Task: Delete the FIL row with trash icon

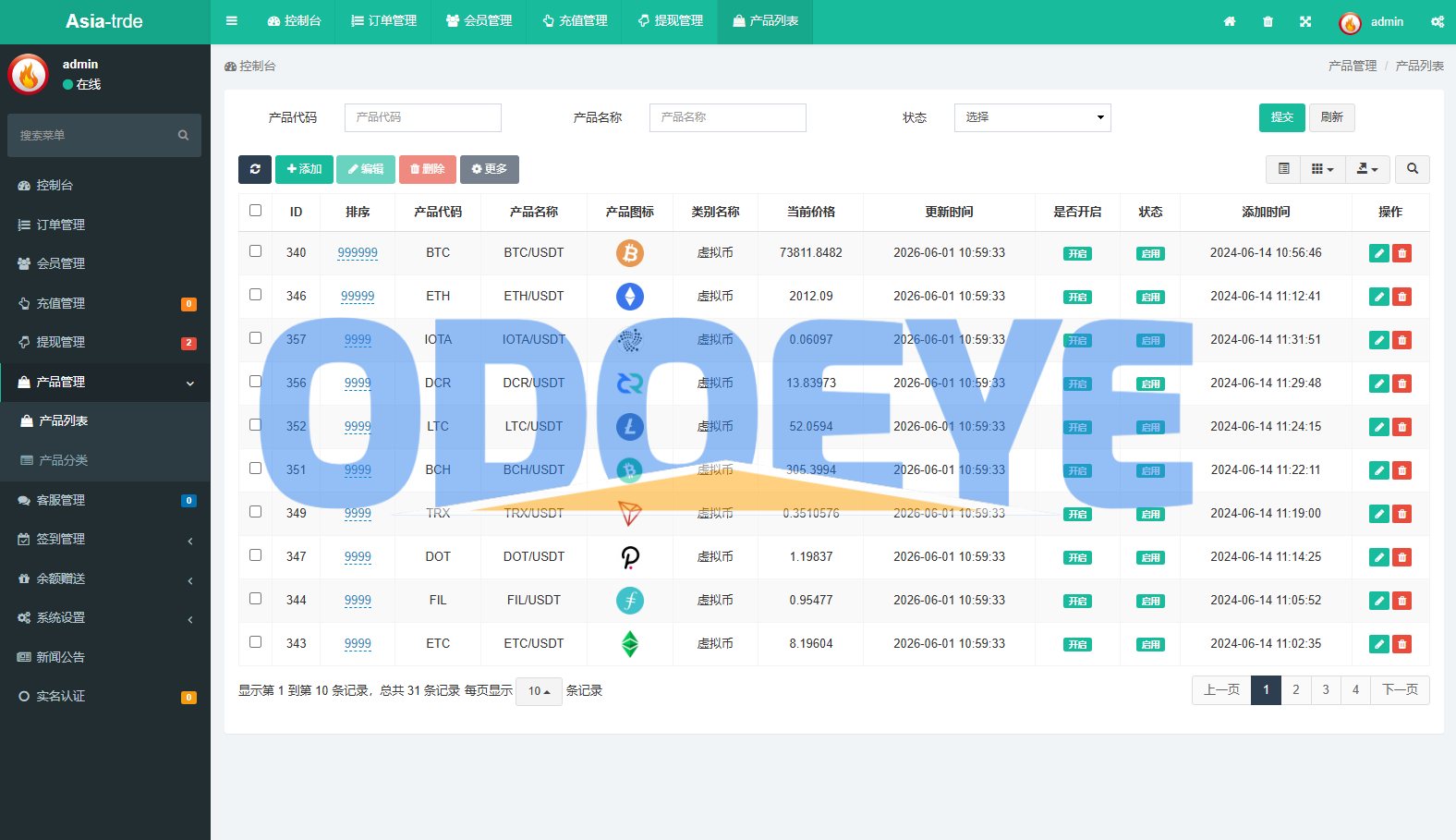Action: point(1402,601)
